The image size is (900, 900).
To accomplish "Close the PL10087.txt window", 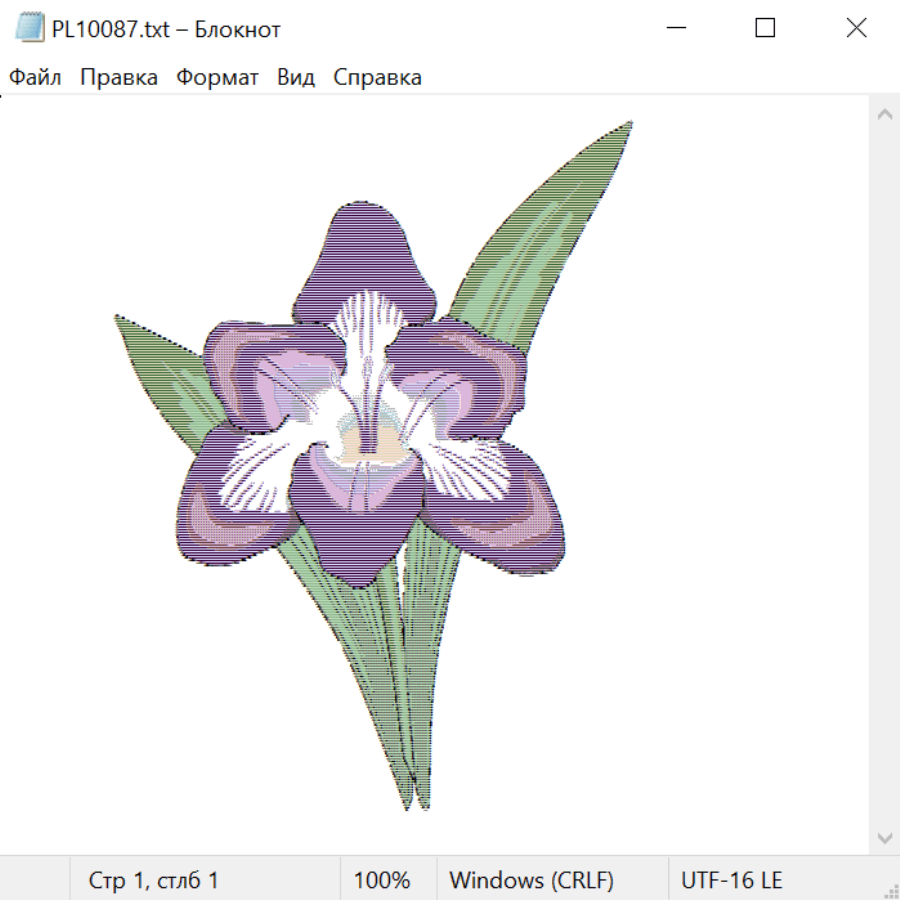I will [x=856, y=29].
